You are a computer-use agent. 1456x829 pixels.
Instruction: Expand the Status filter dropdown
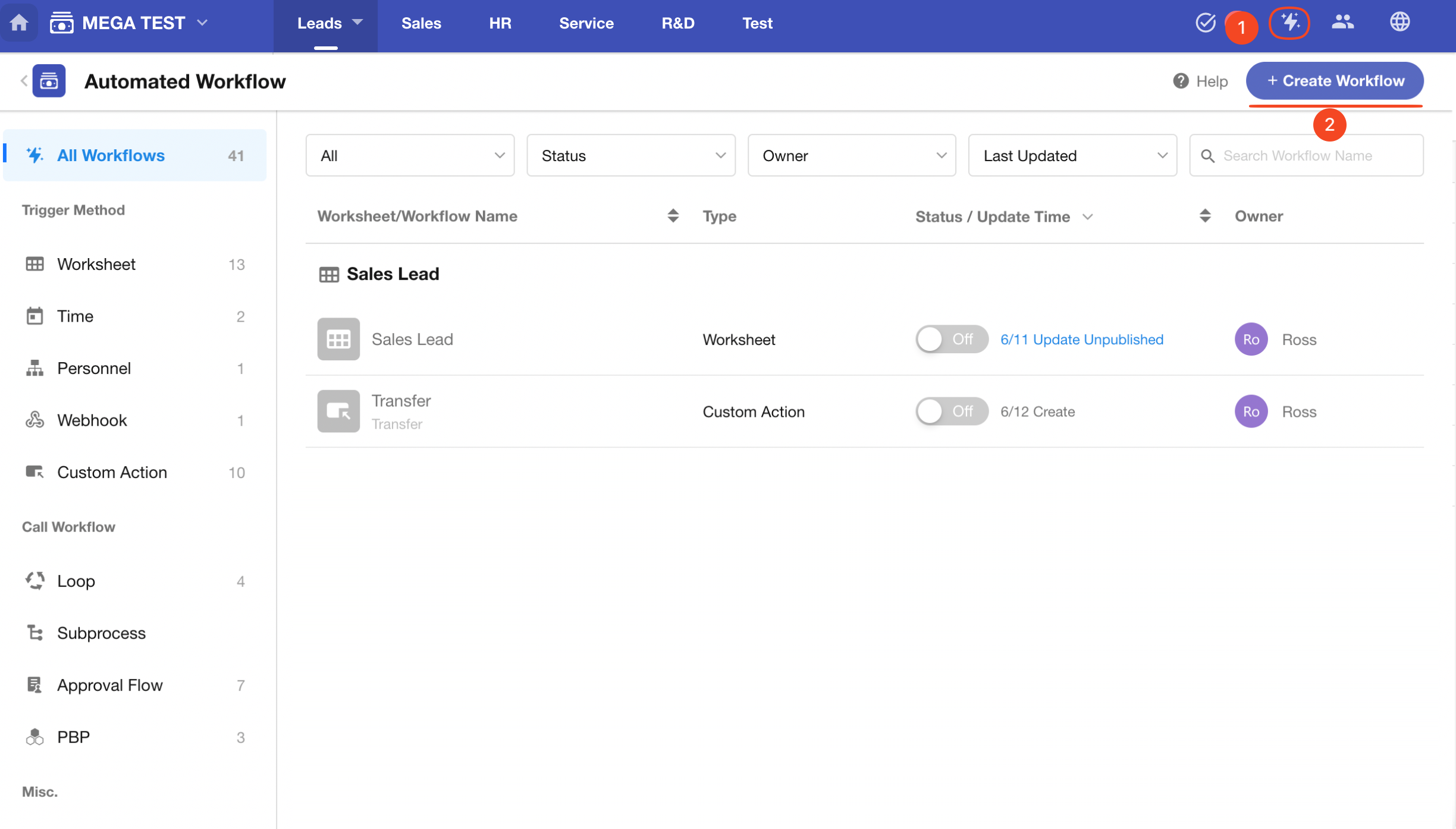630,155
